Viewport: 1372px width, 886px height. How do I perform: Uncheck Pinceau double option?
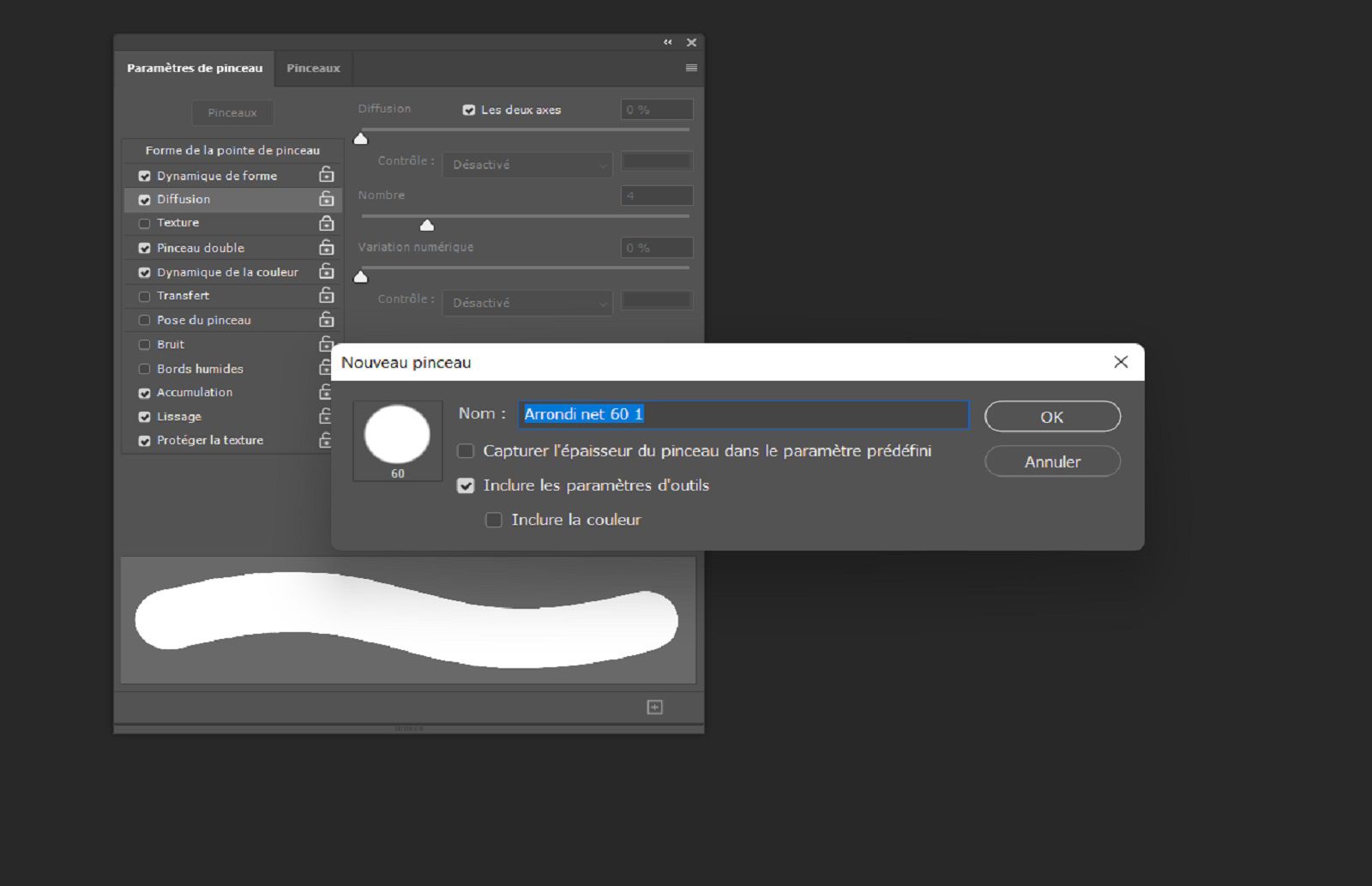click(x=144, y=248)
